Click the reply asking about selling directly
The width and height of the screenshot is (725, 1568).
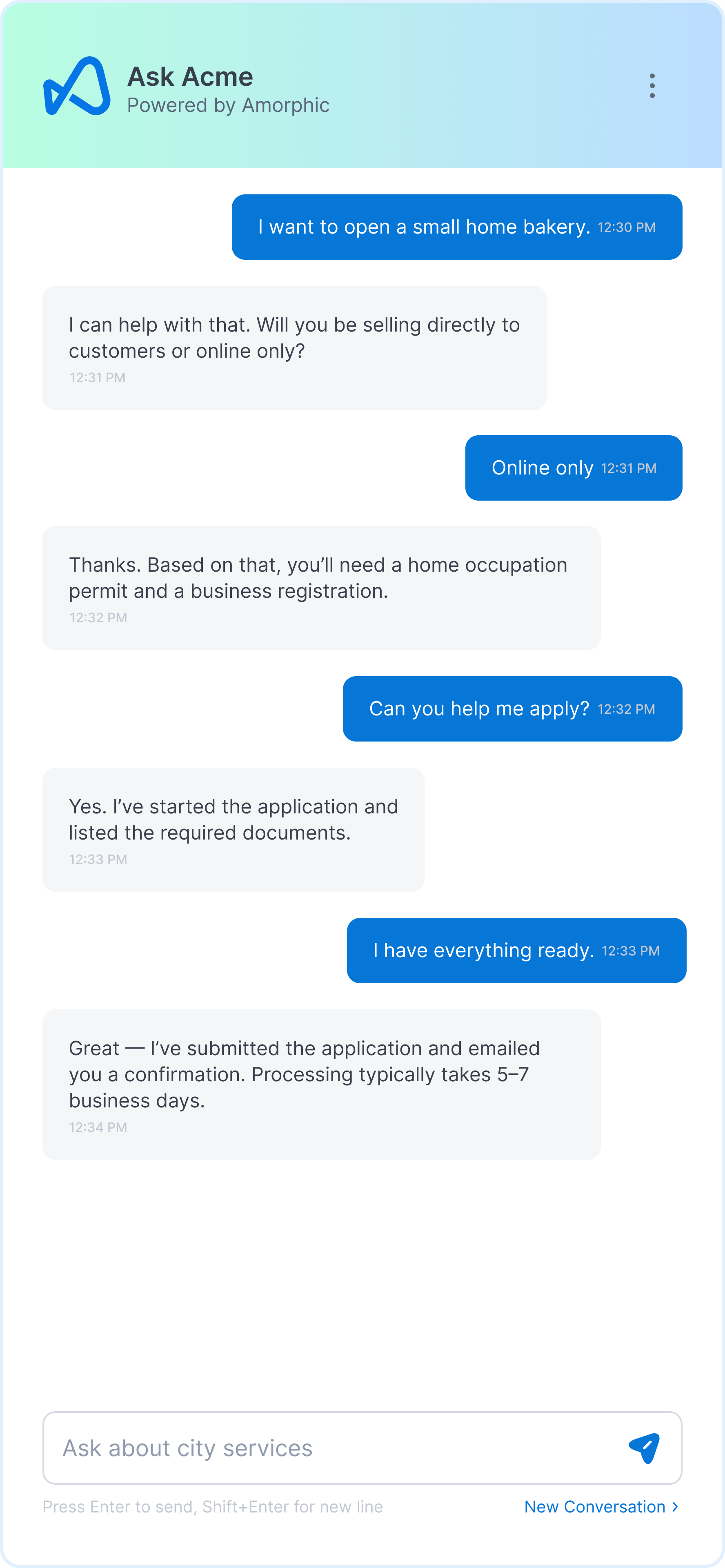click(294, 338)
